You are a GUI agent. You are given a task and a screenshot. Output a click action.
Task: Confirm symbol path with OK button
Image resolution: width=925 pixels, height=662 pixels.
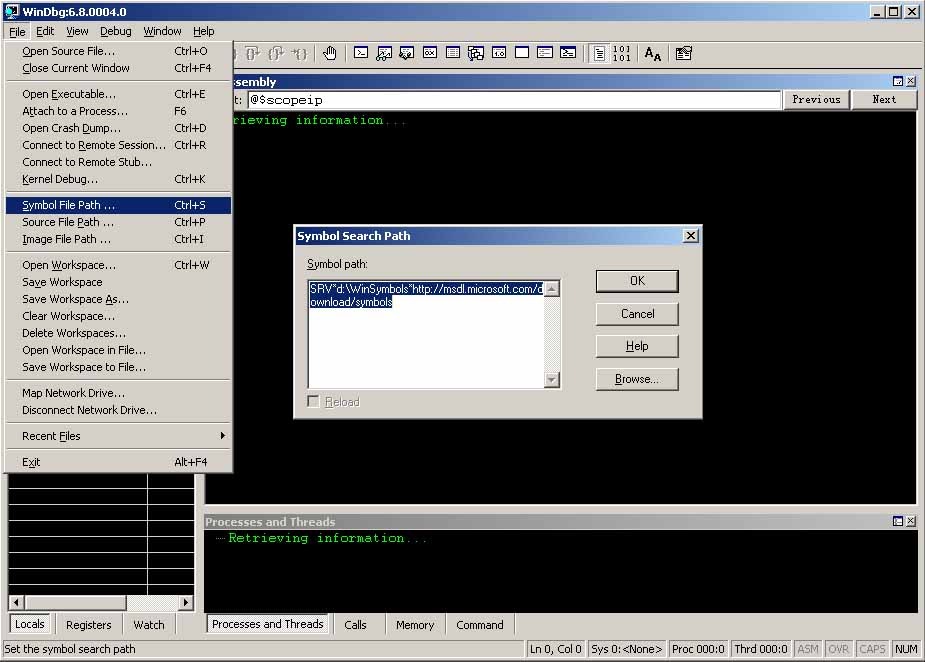637,281
